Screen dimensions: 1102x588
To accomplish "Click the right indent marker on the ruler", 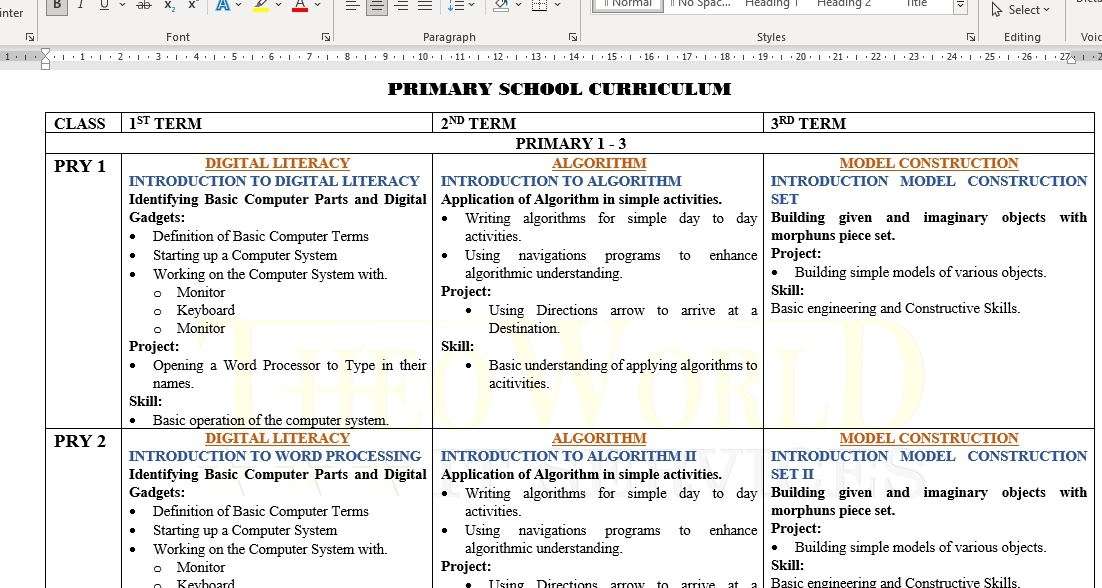I will (x=1072, y=60).
